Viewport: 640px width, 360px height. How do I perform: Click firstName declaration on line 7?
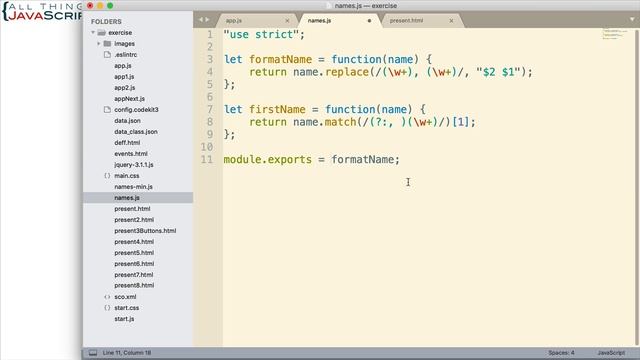coord(277,109)
